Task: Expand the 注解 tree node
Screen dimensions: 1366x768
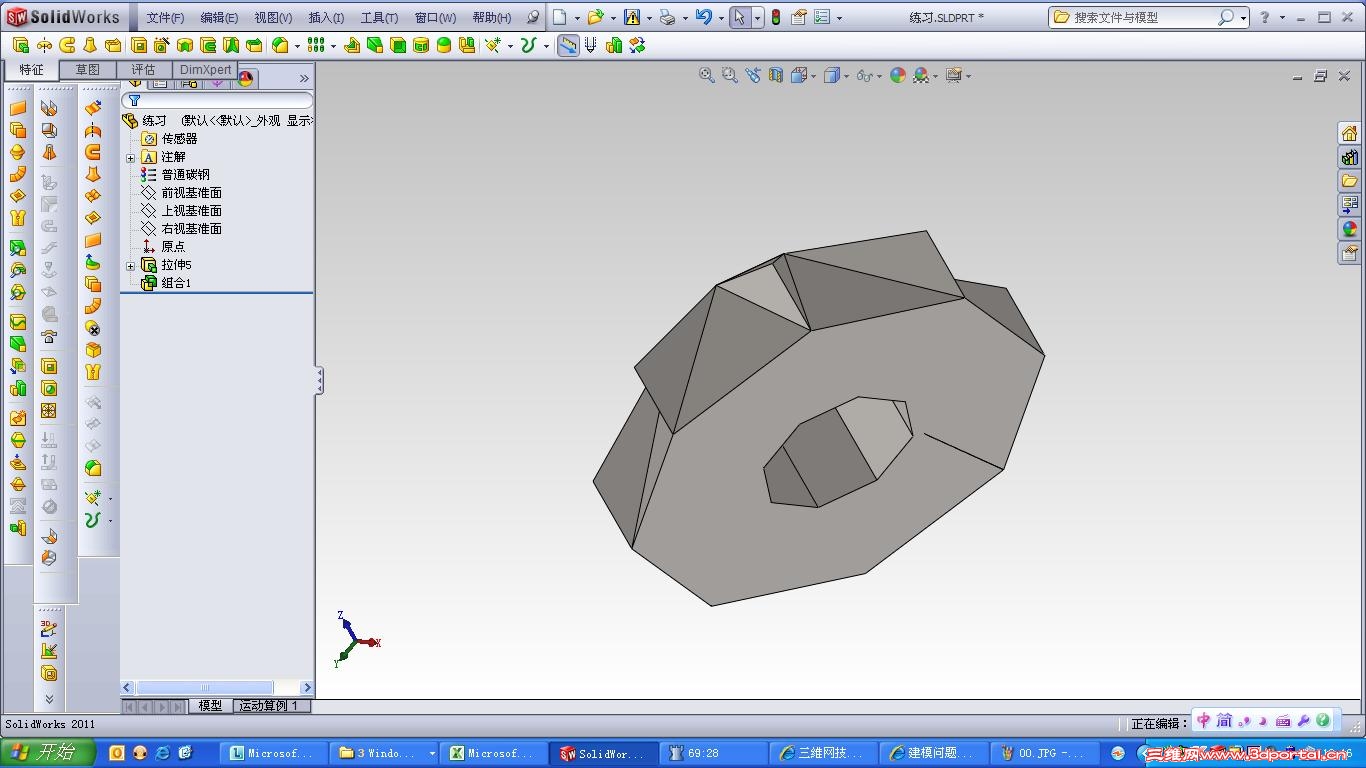Action: 131,158
